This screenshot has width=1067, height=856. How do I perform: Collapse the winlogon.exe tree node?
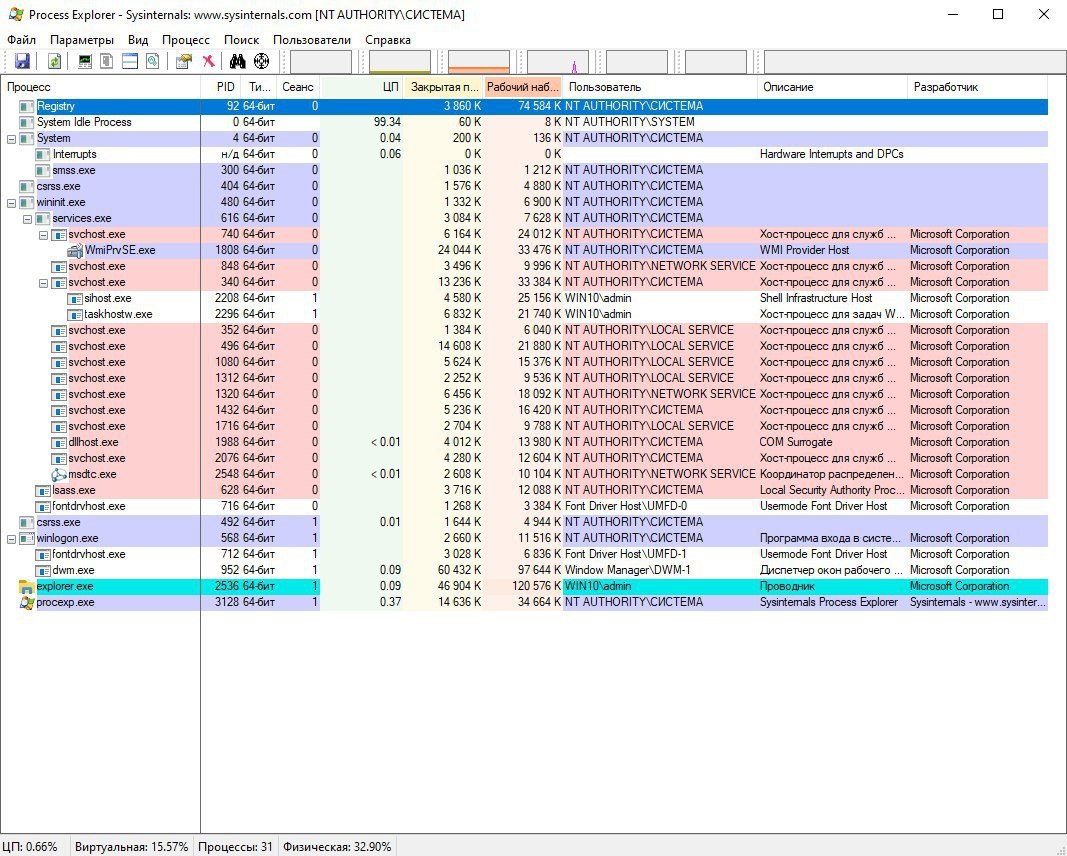[11, 538]
